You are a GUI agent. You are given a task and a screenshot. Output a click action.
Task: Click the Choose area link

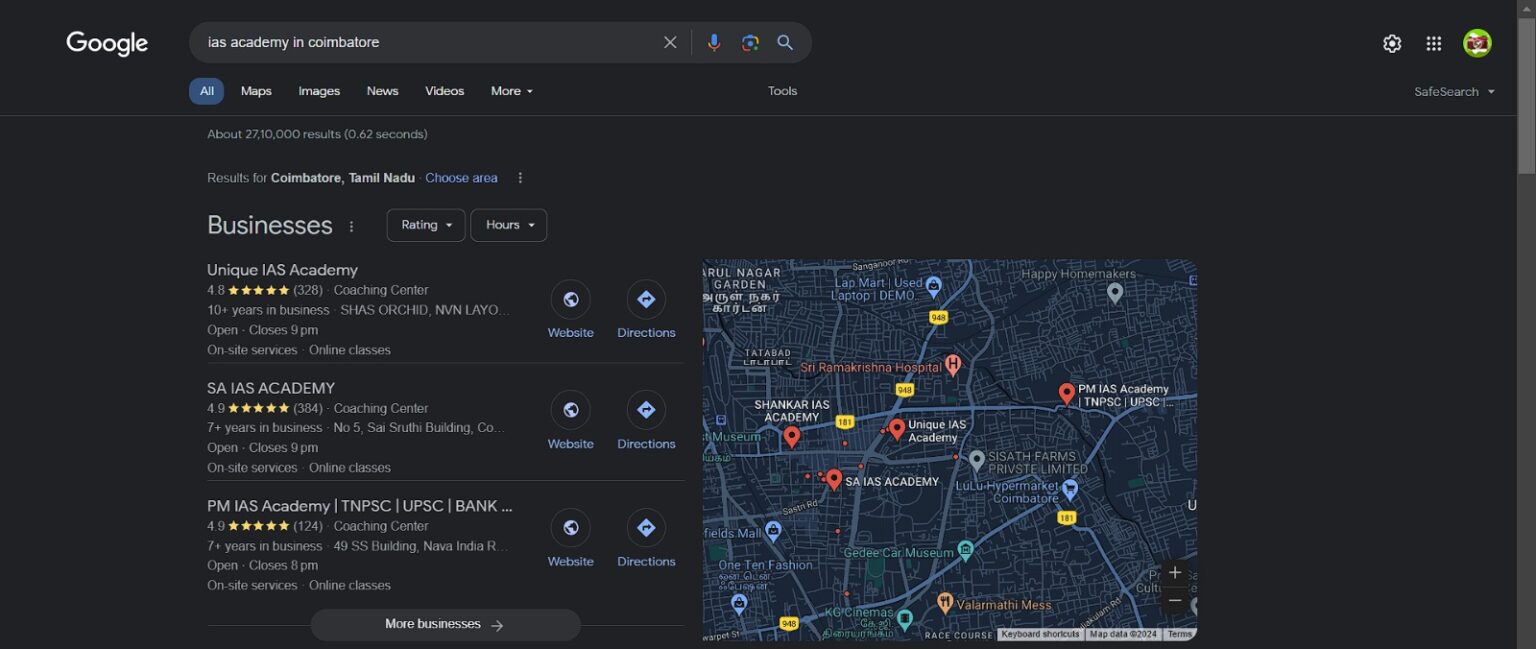coord(461,178)
